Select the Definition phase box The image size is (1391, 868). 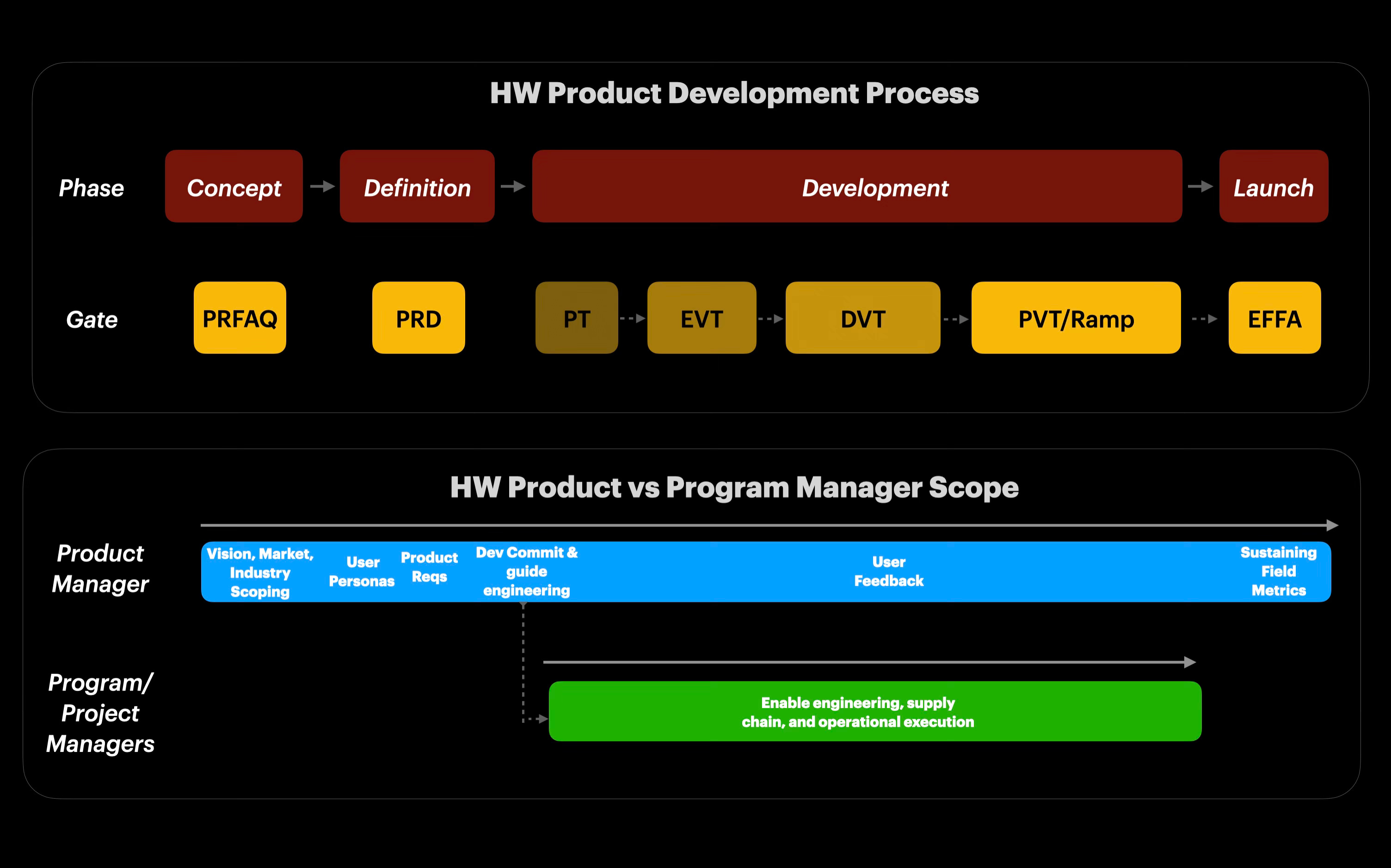click(x=417, y=187)
